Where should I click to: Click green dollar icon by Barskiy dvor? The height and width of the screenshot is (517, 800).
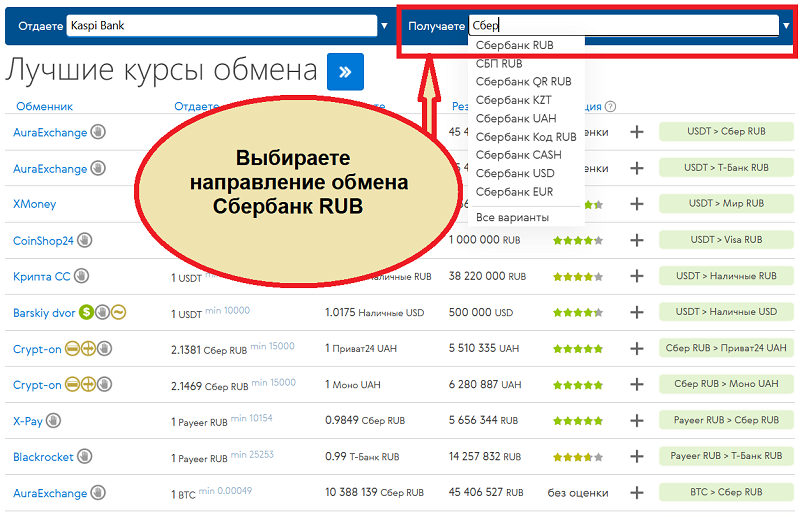(x=86, y=312)
